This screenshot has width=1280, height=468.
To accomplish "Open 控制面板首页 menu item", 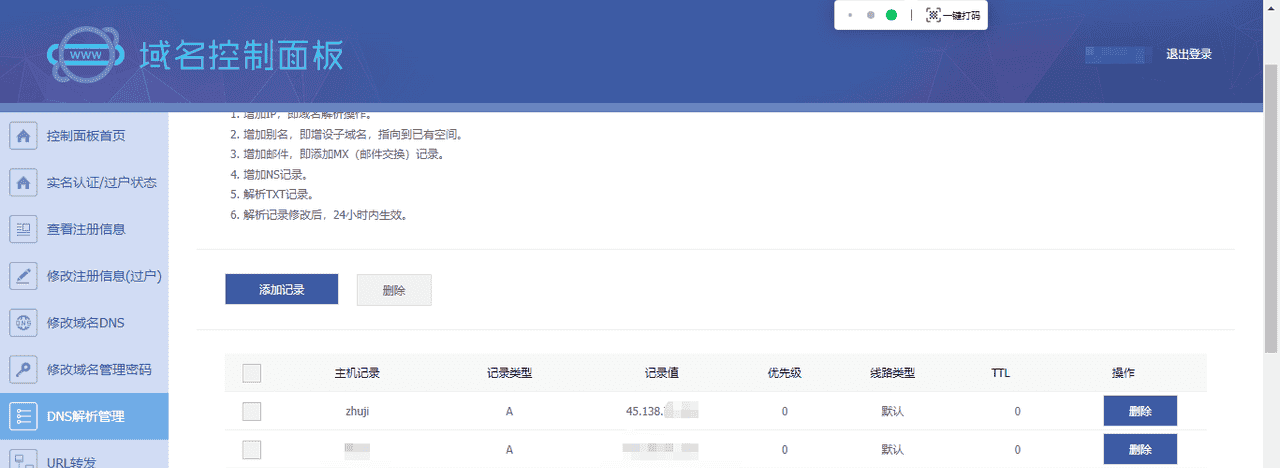I will point(84,135).
